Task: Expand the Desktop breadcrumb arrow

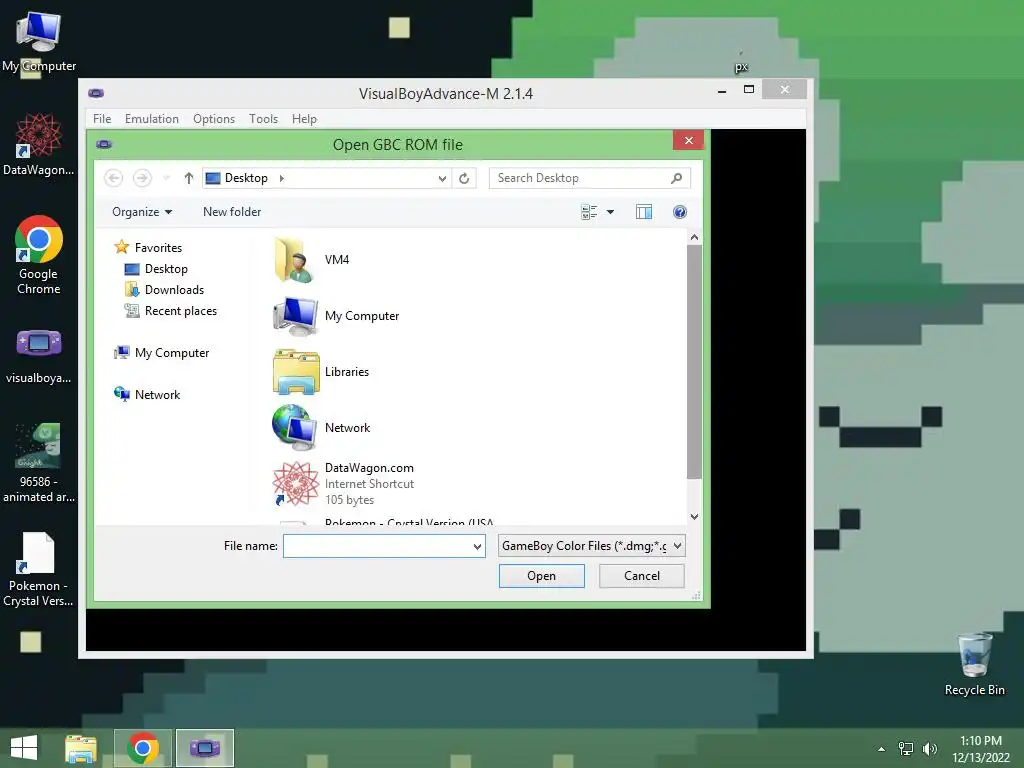Action: coord(281,178)
